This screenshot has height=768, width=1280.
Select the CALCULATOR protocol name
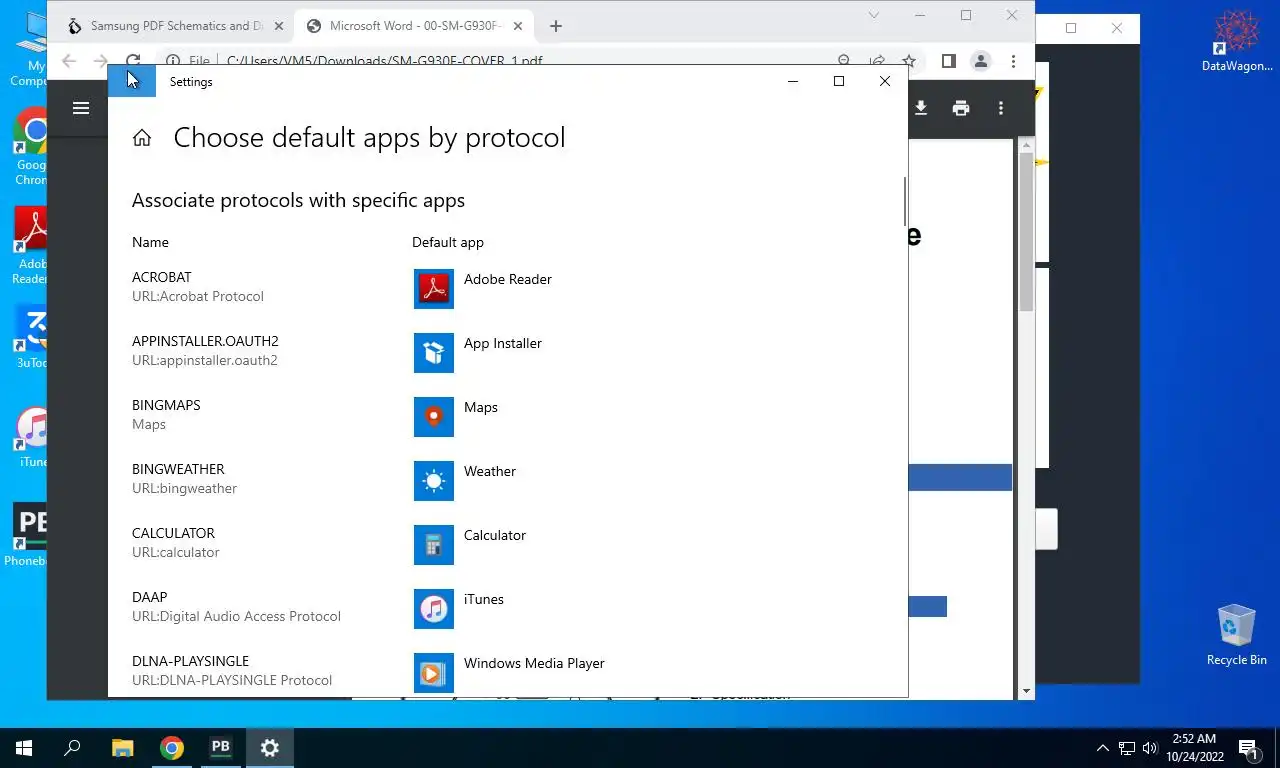tap(173, 533)
